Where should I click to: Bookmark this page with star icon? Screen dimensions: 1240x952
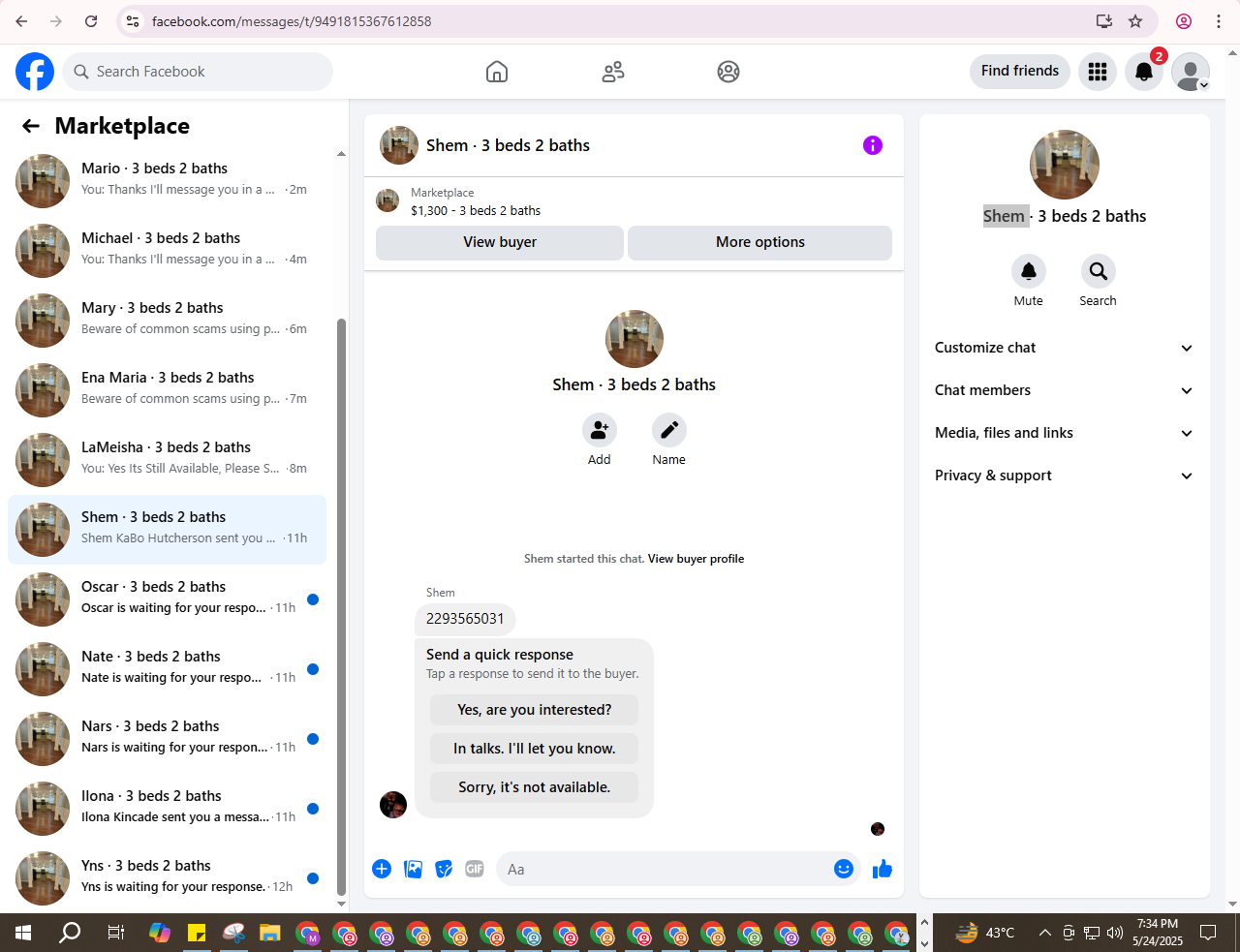pyautogui.click(x=1136, y=21)
